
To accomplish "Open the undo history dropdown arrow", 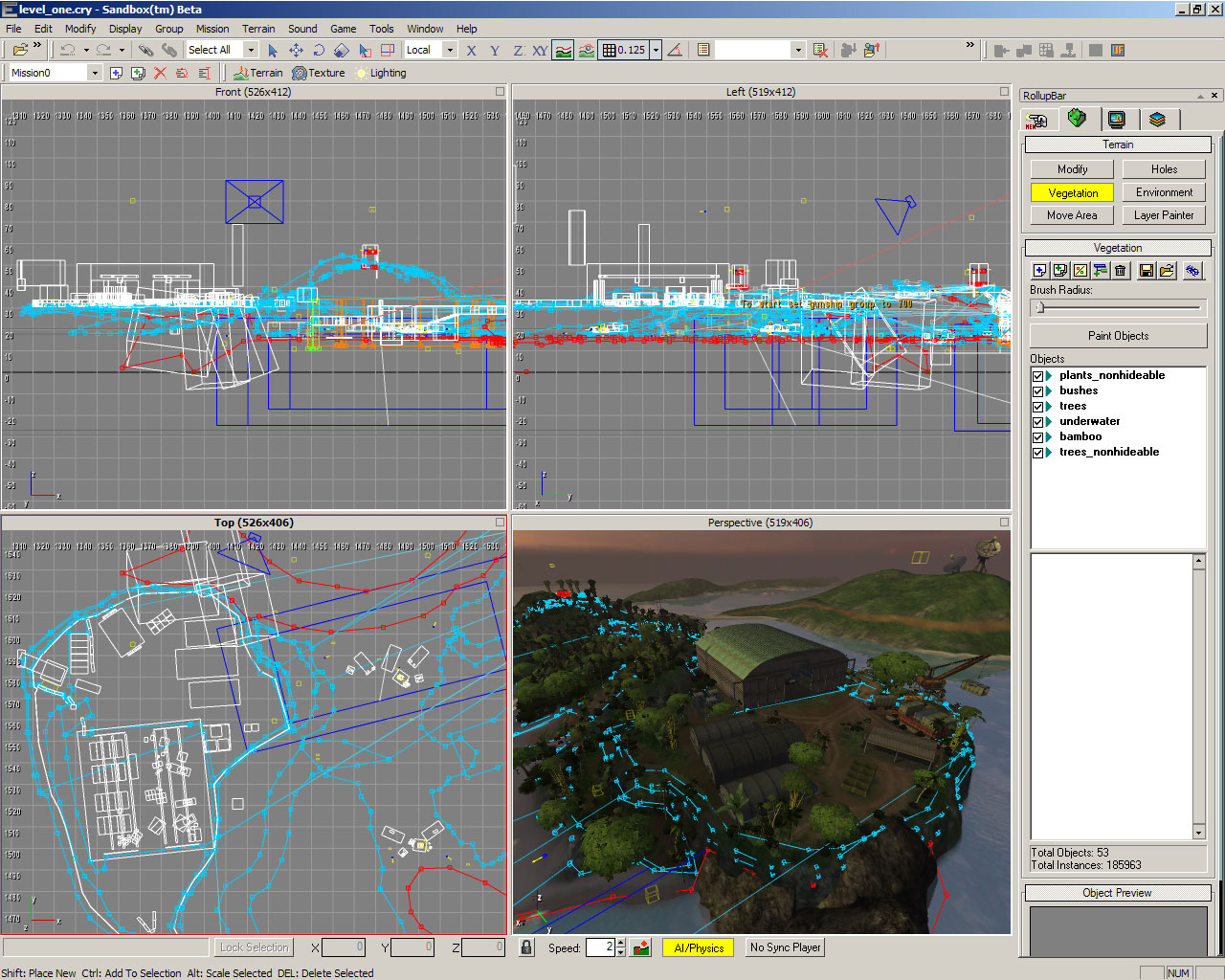I will point(85,50).
